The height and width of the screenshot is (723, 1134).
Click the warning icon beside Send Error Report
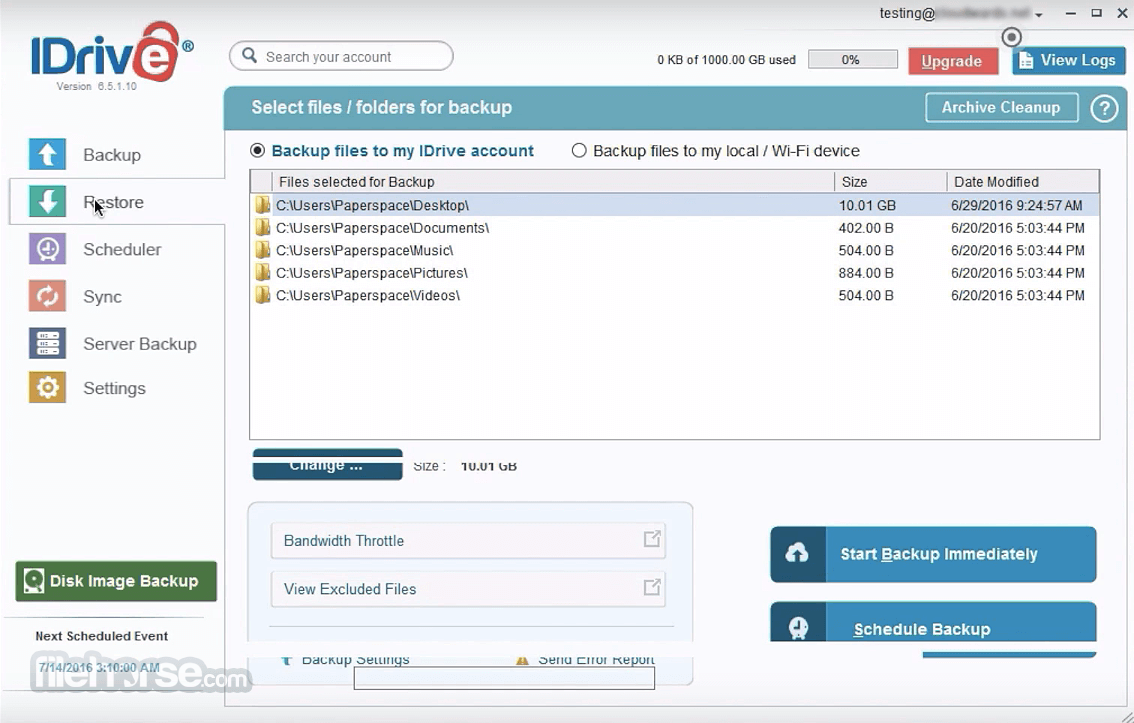[521, 660]
